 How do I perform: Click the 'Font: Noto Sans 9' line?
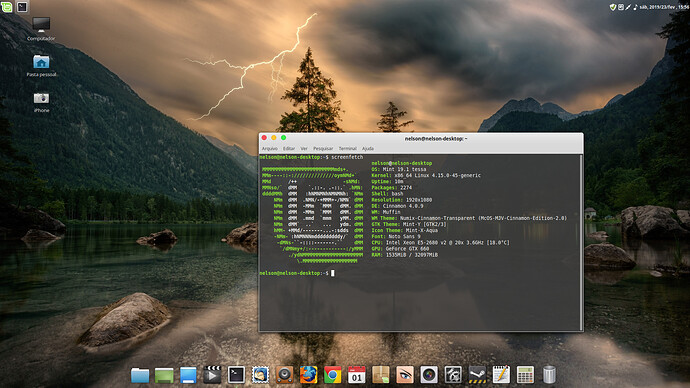click(396, 237)
